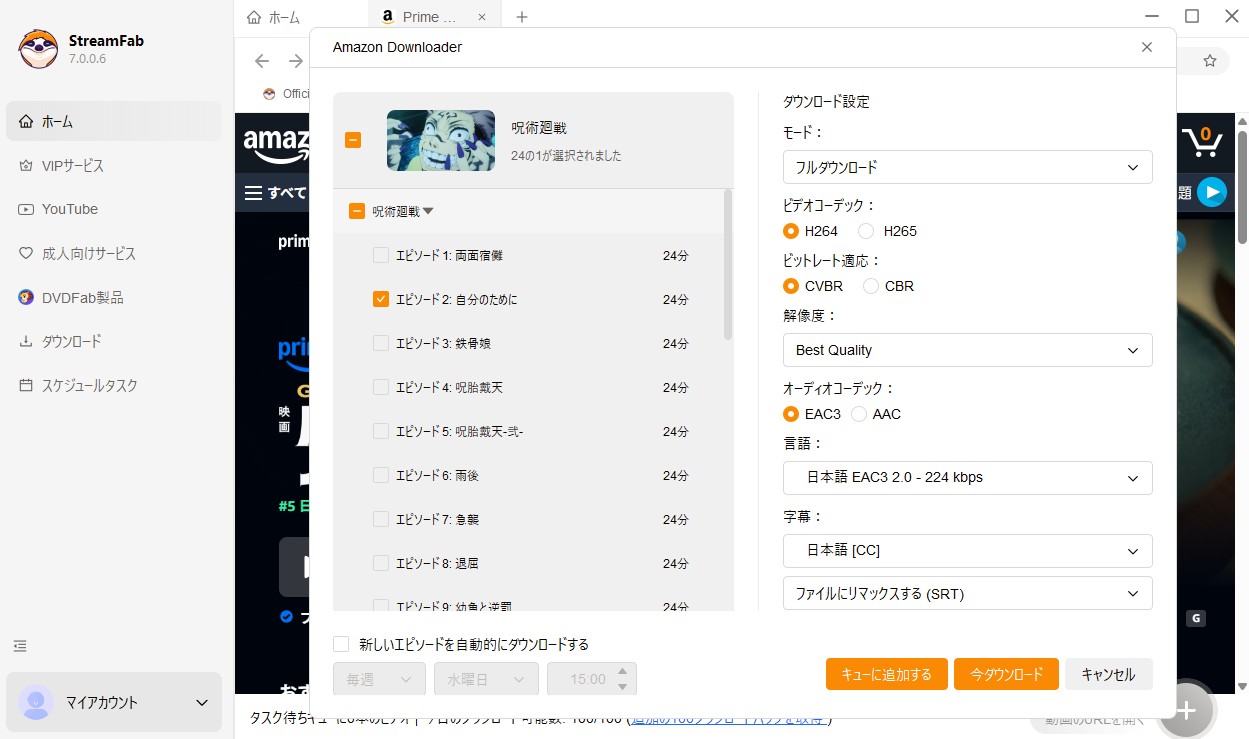Collapse sidebar using the menu toggle icon
The image size is (1249, 739).
pos(20,646)
